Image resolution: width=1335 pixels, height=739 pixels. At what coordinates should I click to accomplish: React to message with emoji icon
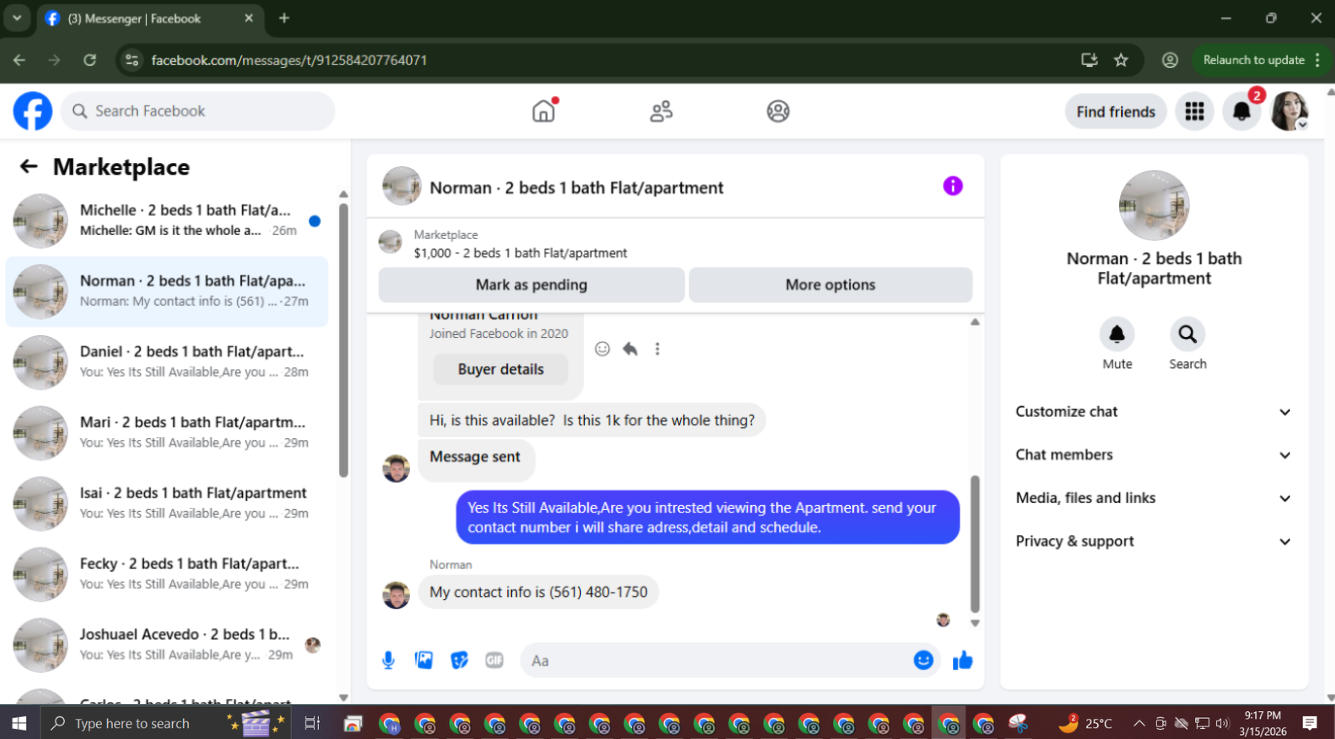click(602, 349)
